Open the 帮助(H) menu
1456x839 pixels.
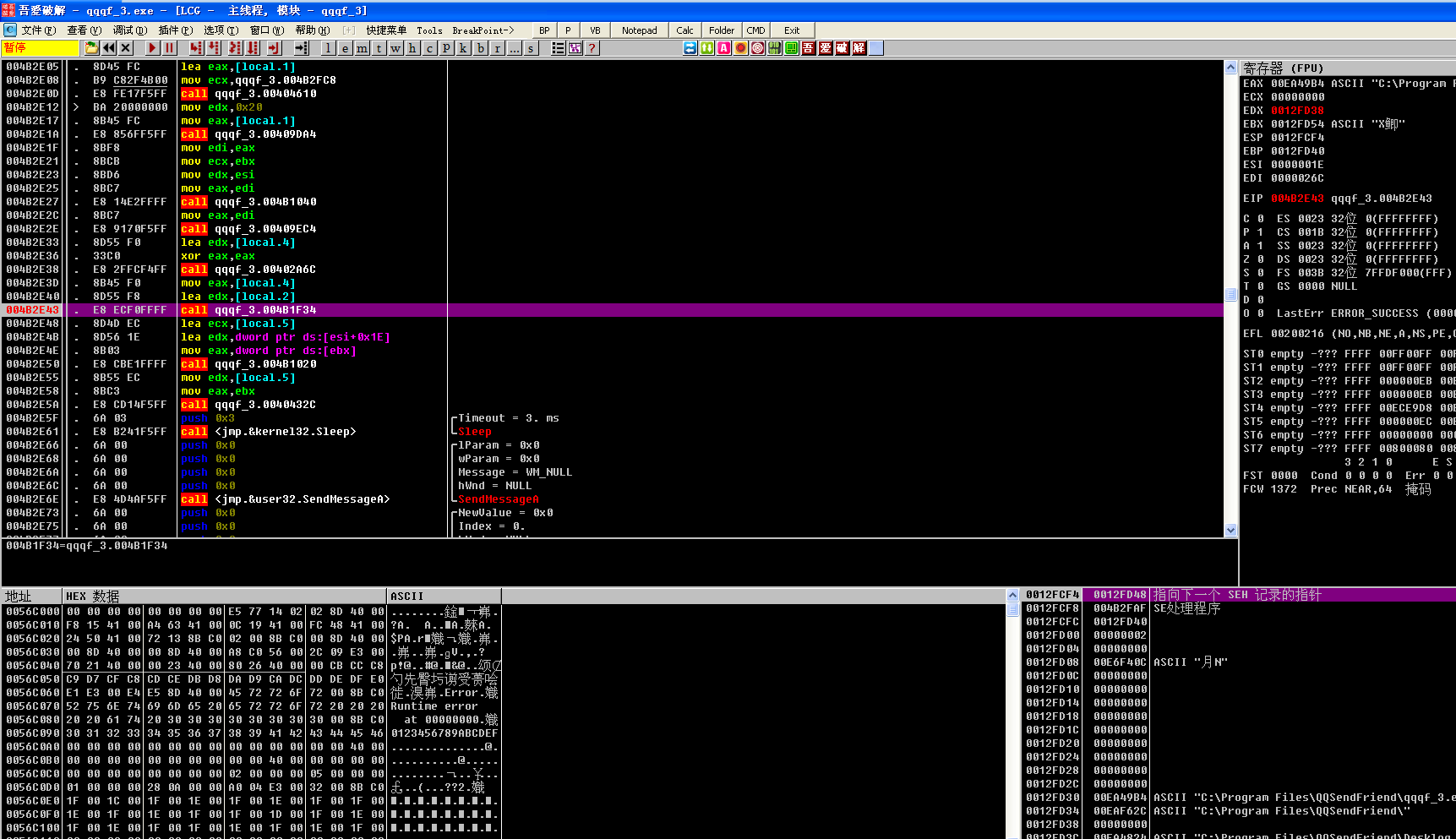[313, 30]
